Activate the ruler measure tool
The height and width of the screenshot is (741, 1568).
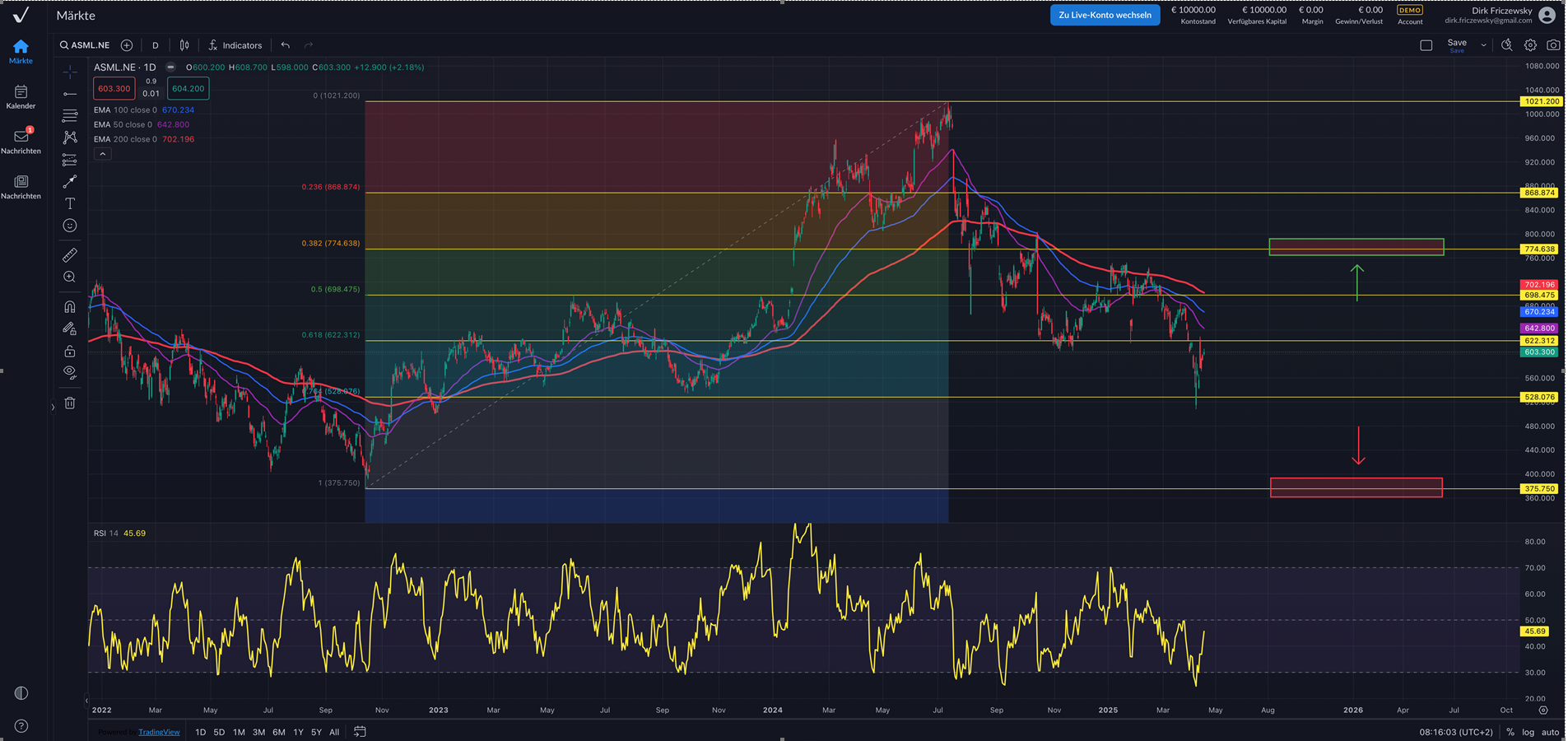[70, 255]
